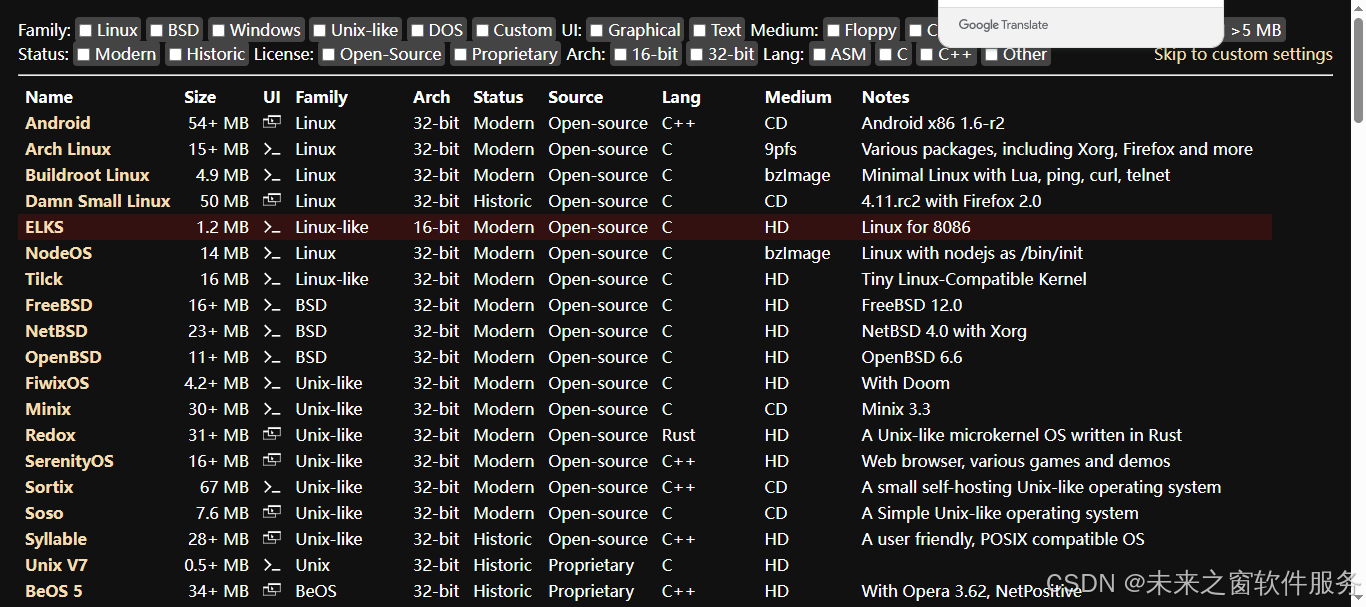Click the graphical UI icon in the SerenityOS row
1366x607 pixels.
coord(271,461)
